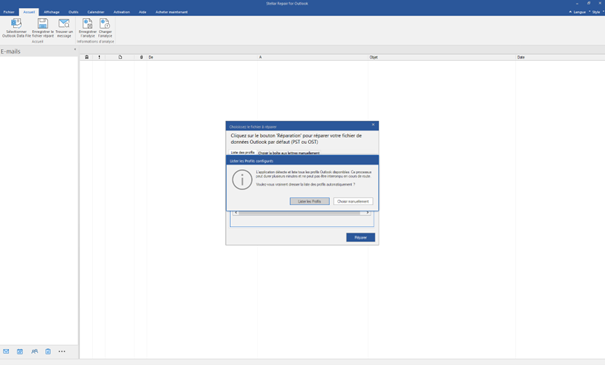
Task: Open the Style dropdown
Action: [597, 12]
